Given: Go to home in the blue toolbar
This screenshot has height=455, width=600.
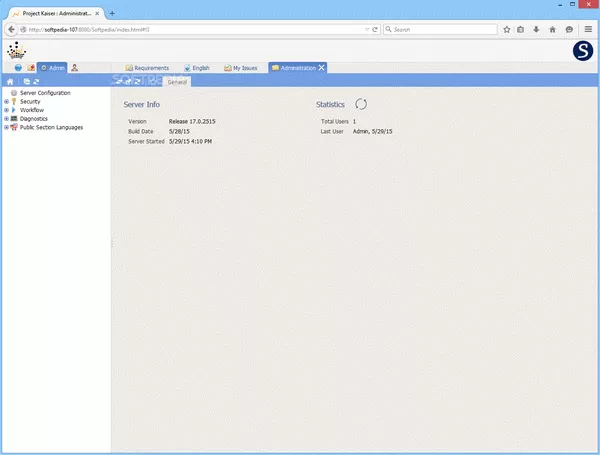Looking at the screenshot, I should point(10,82).
